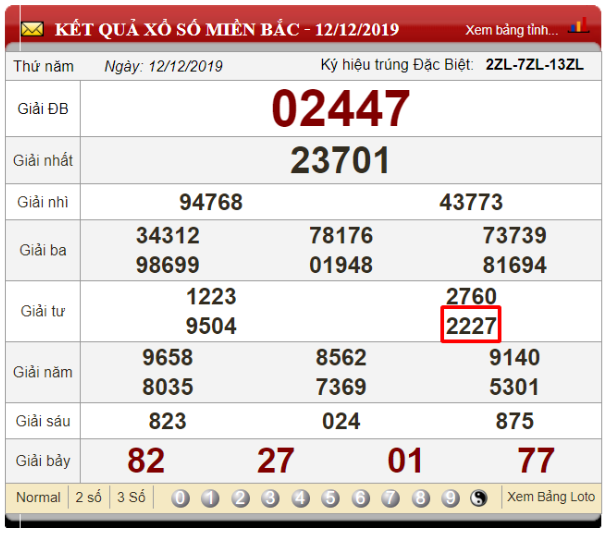This screenshot has height=535, width=615.
Task: Click the bar chart statistics icon
Action: tap(578, 26)
